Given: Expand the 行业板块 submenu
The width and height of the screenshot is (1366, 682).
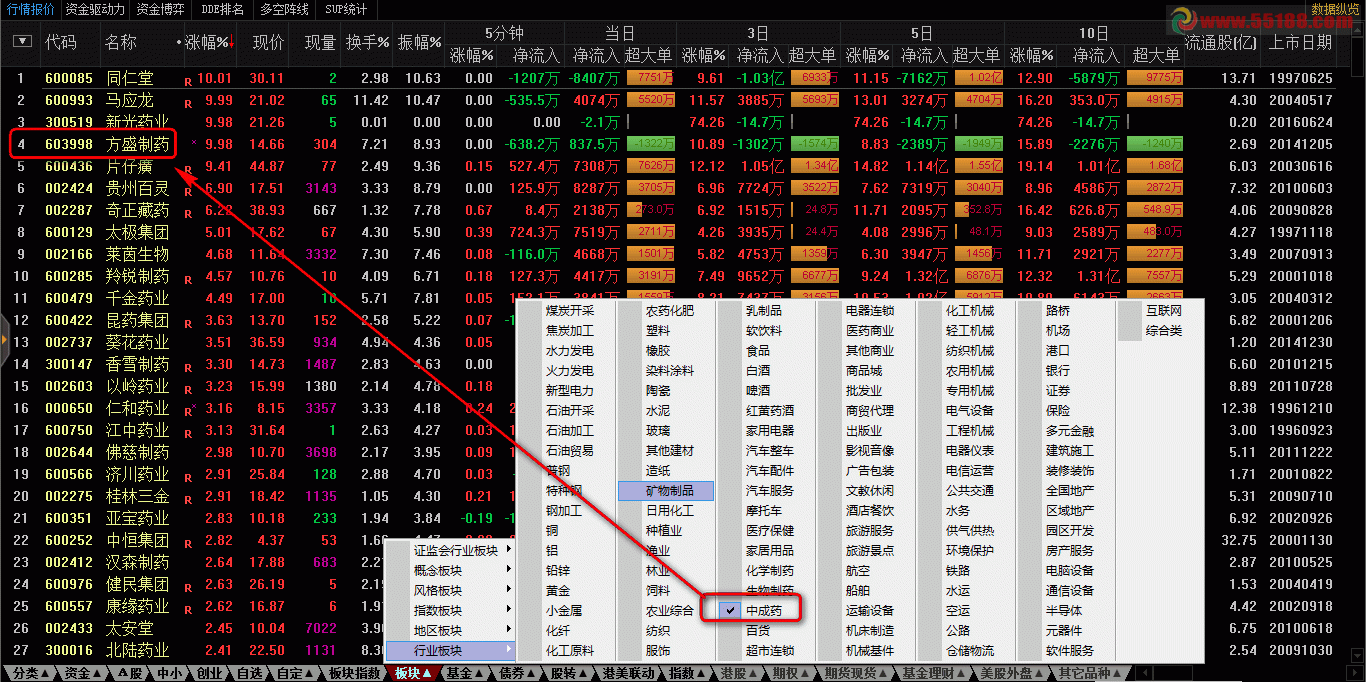Looking at the screenshot, I should (450, 650).
